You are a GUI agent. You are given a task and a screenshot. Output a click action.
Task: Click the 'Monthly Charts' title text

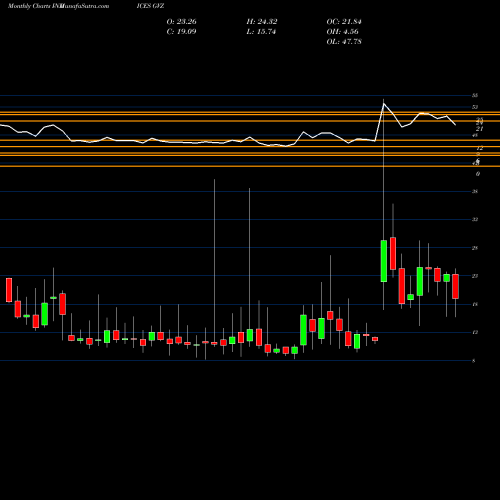coord(29,6)
